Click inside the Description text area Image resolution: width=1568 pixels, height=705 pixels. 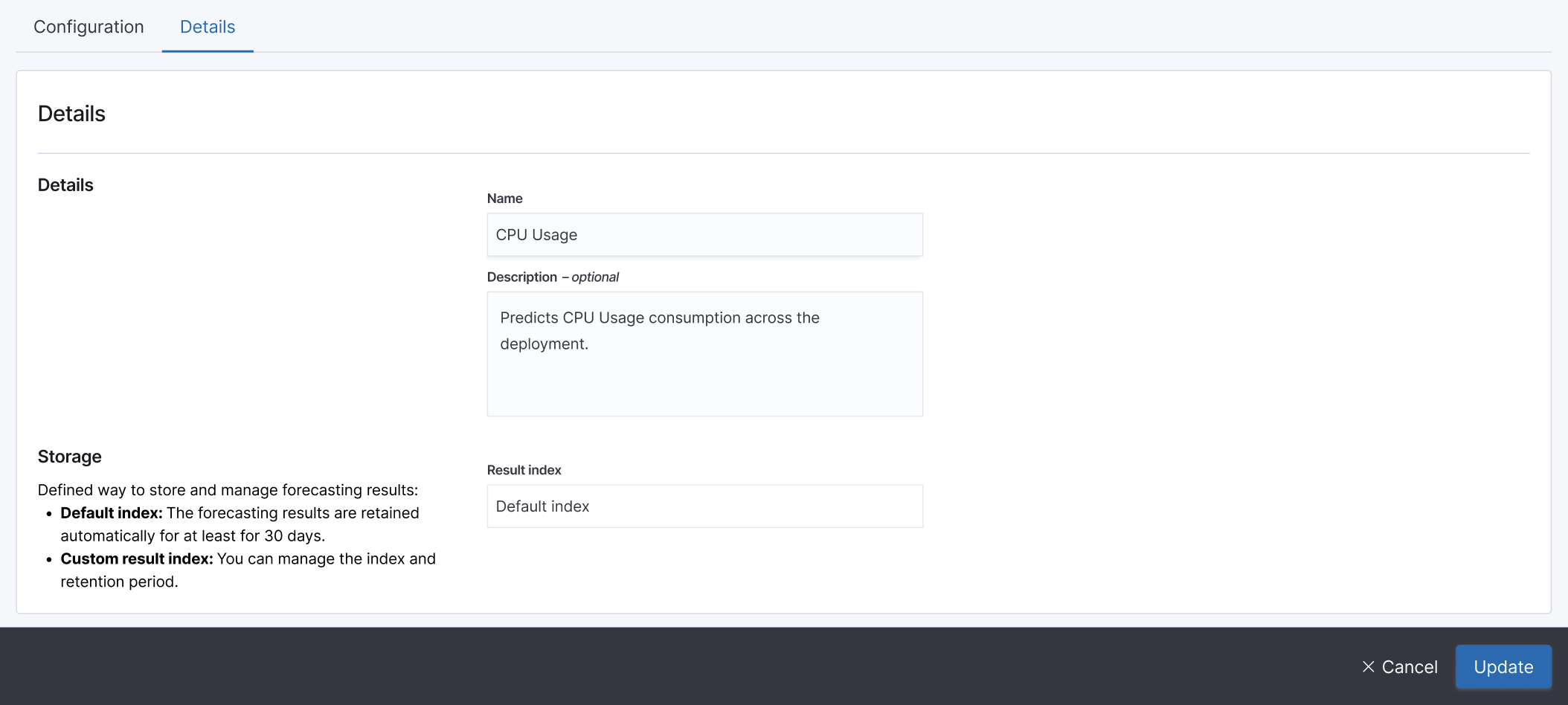point(704,353)
